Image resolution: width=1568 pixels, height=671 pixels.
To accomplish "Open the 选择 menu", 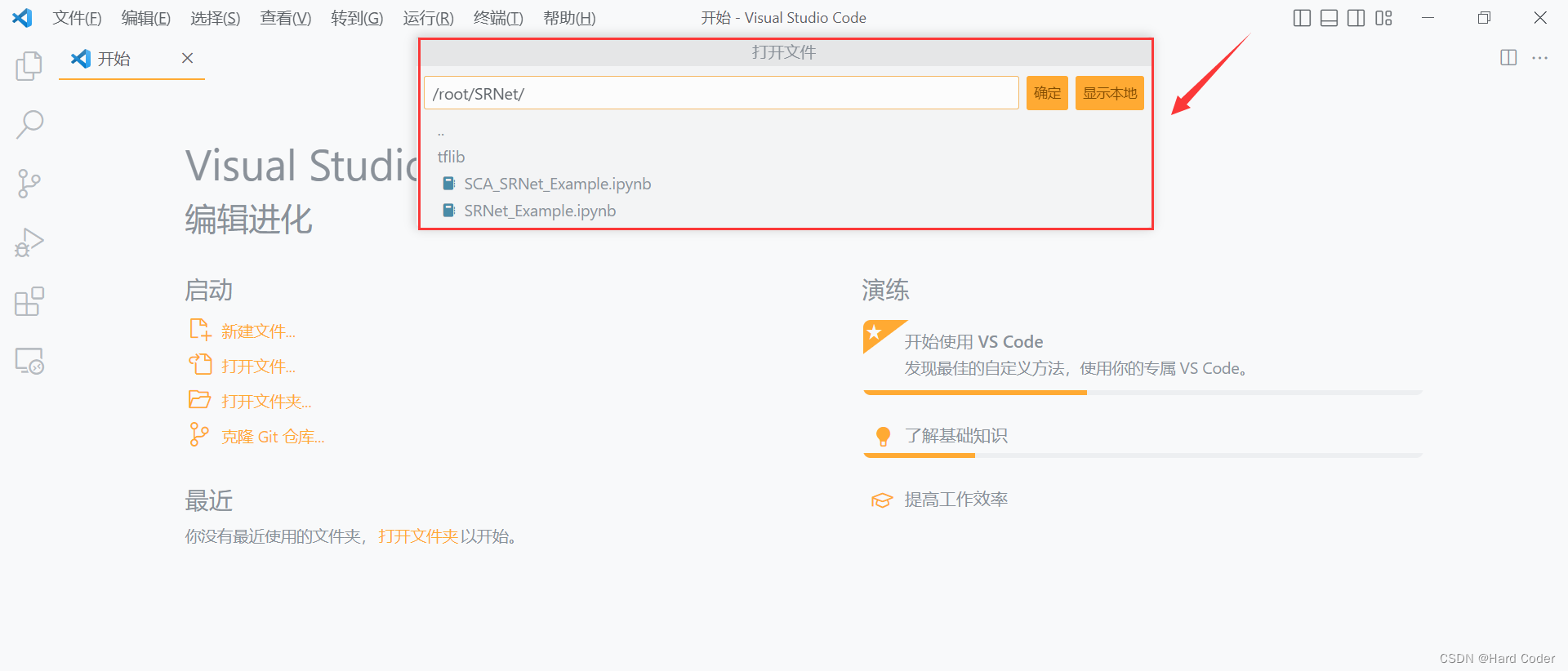I will click(216, 18).
